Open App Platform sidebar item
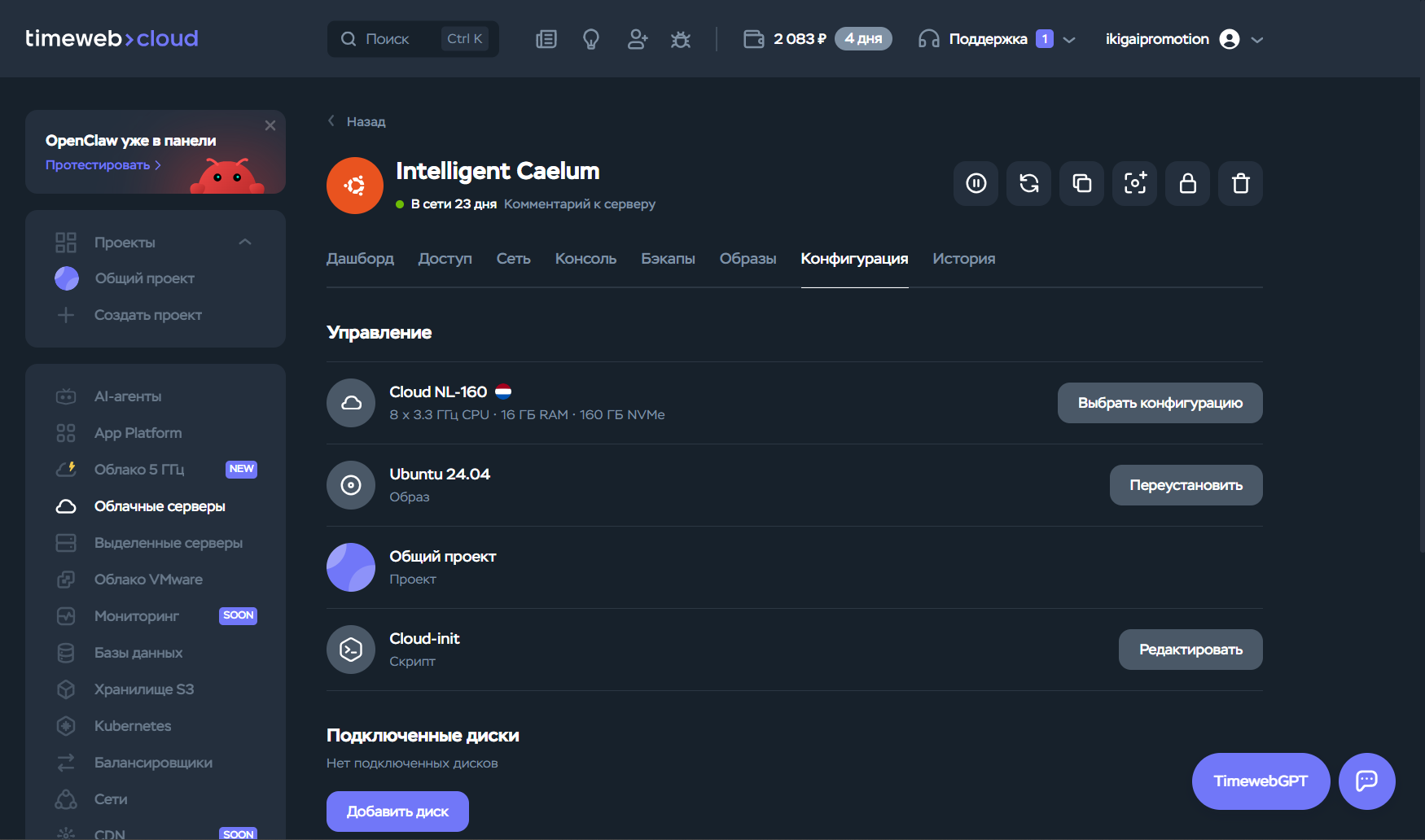Screen dimensions: 1425x840 138,433
